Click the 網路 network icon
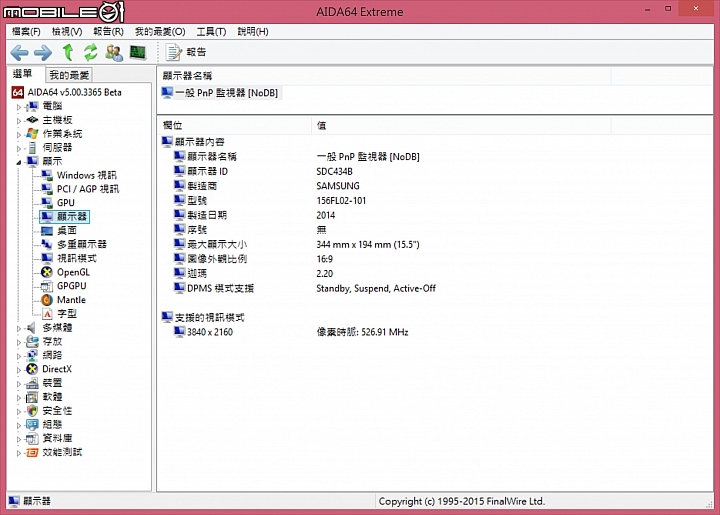Viewport: 720px width, 515px height. click(32, 355)
